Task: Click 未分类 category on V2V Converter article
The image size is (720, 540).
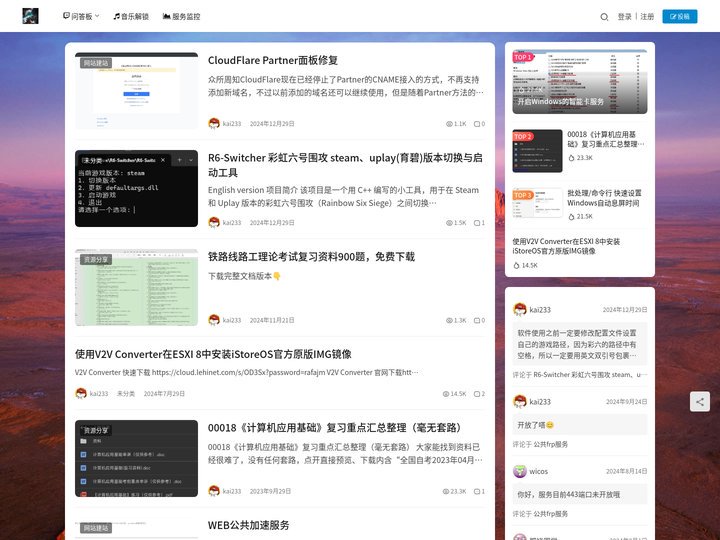Action: pyautogui.click(x=126, y=394)
